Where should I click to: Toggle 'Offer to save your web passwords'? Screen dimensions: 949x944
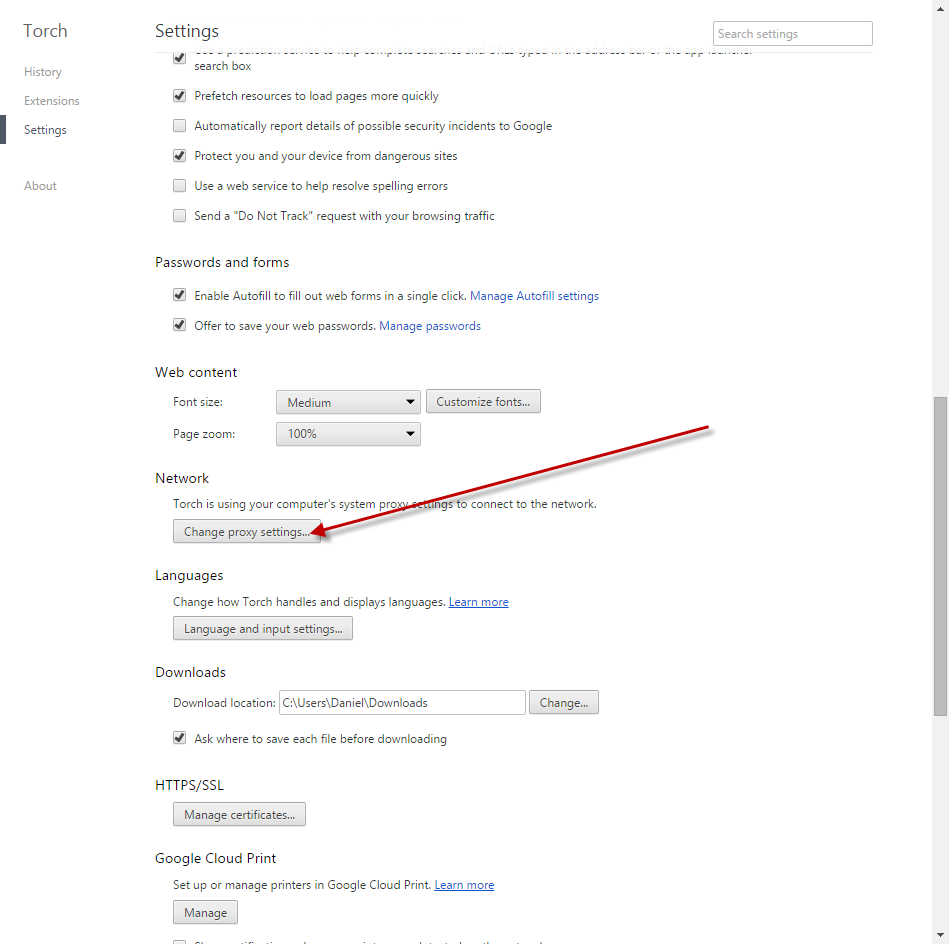click(179, 325)
